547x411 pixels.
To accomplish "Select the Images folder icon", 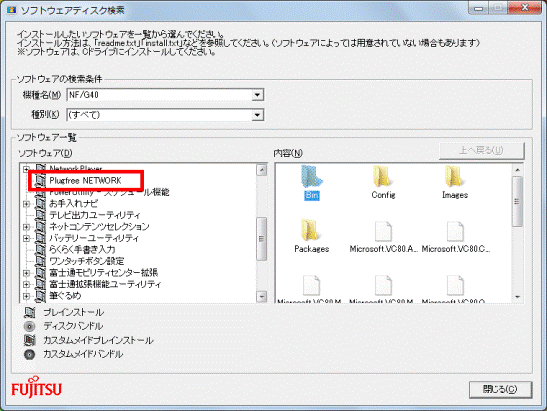I will click(x=455, y=177).
